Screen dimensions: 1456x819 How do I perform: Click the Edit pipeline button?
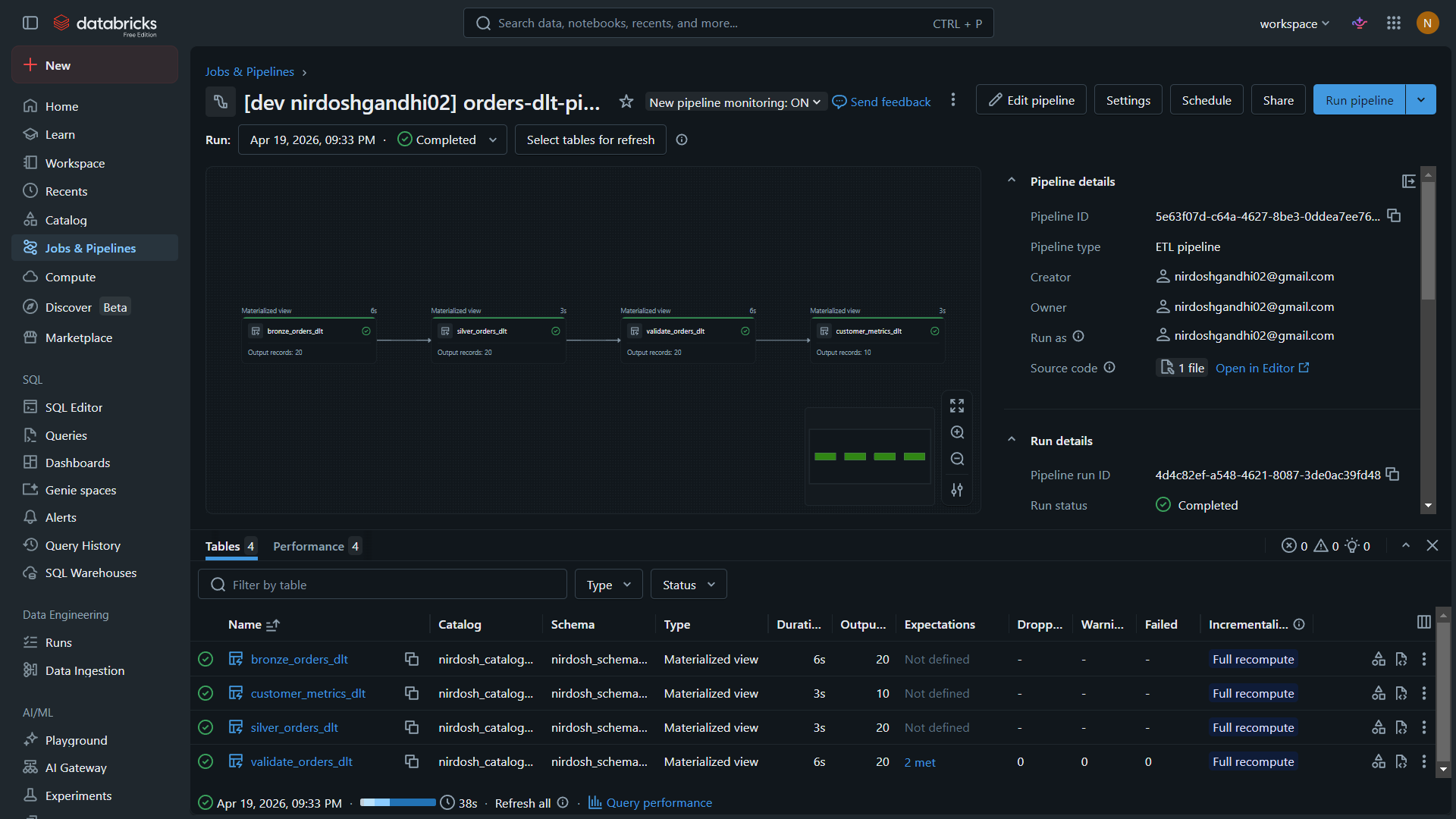(1031, 99)
